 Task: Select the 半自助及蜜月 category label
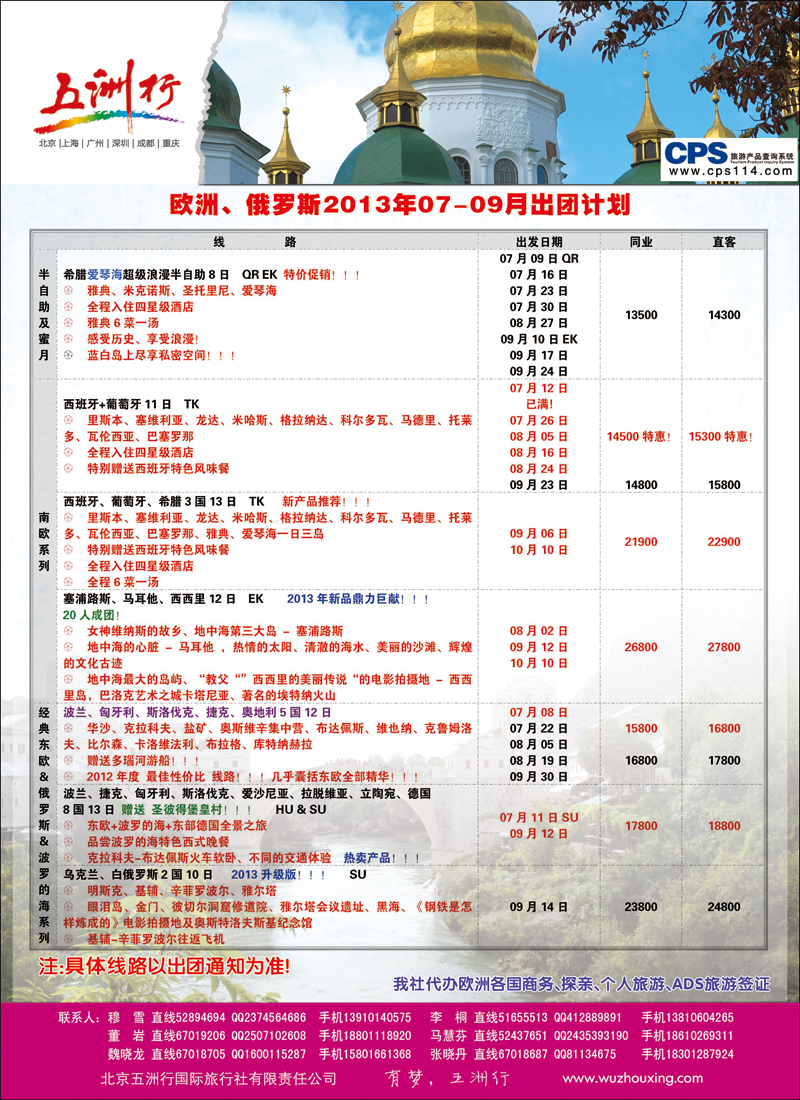click(44, 315)
